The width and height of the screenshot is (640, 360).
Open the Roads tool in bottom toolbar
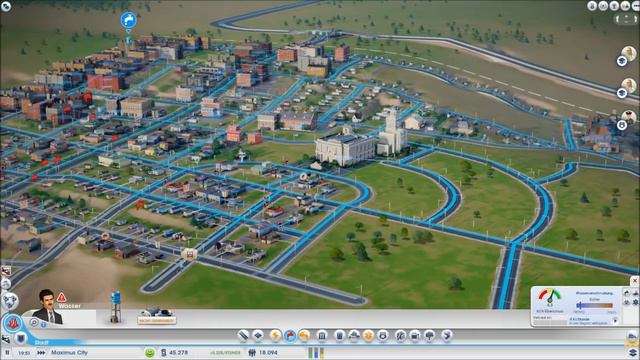pos(243,336)
